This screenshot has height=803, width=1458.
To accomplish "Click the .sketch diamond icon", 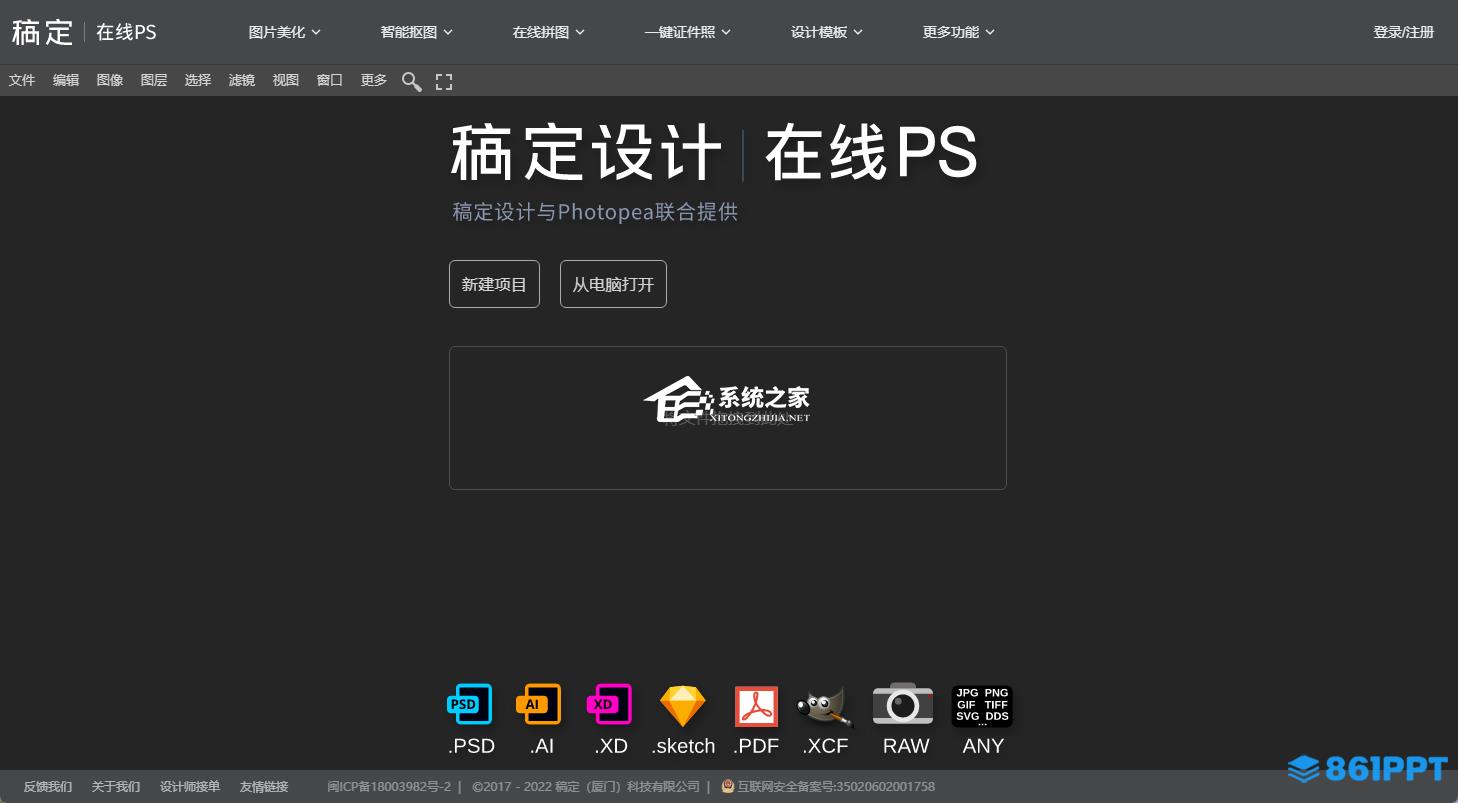I will [683, 706].
